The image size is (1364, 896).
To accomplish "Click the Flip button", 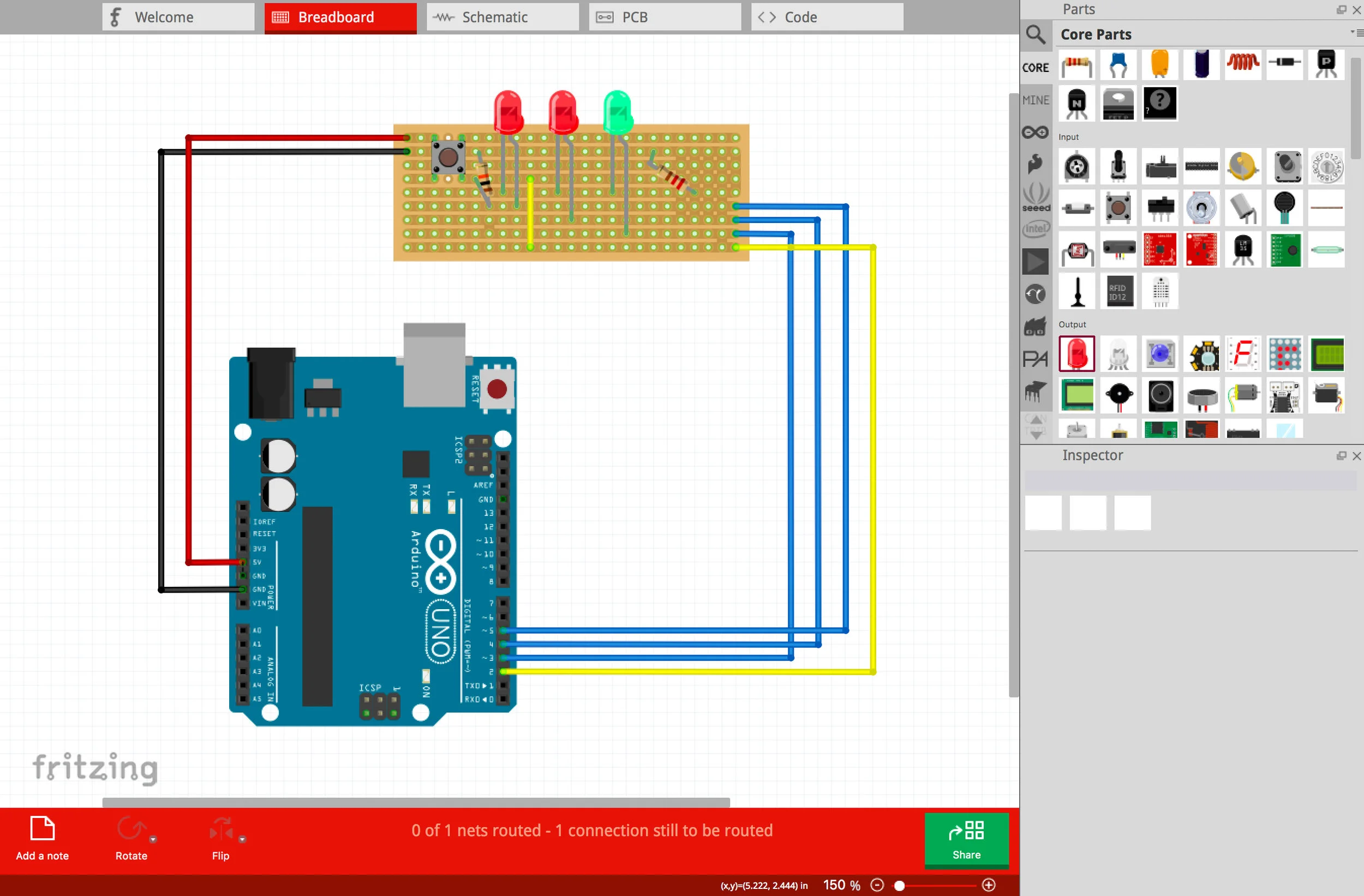I will point(220,839).
